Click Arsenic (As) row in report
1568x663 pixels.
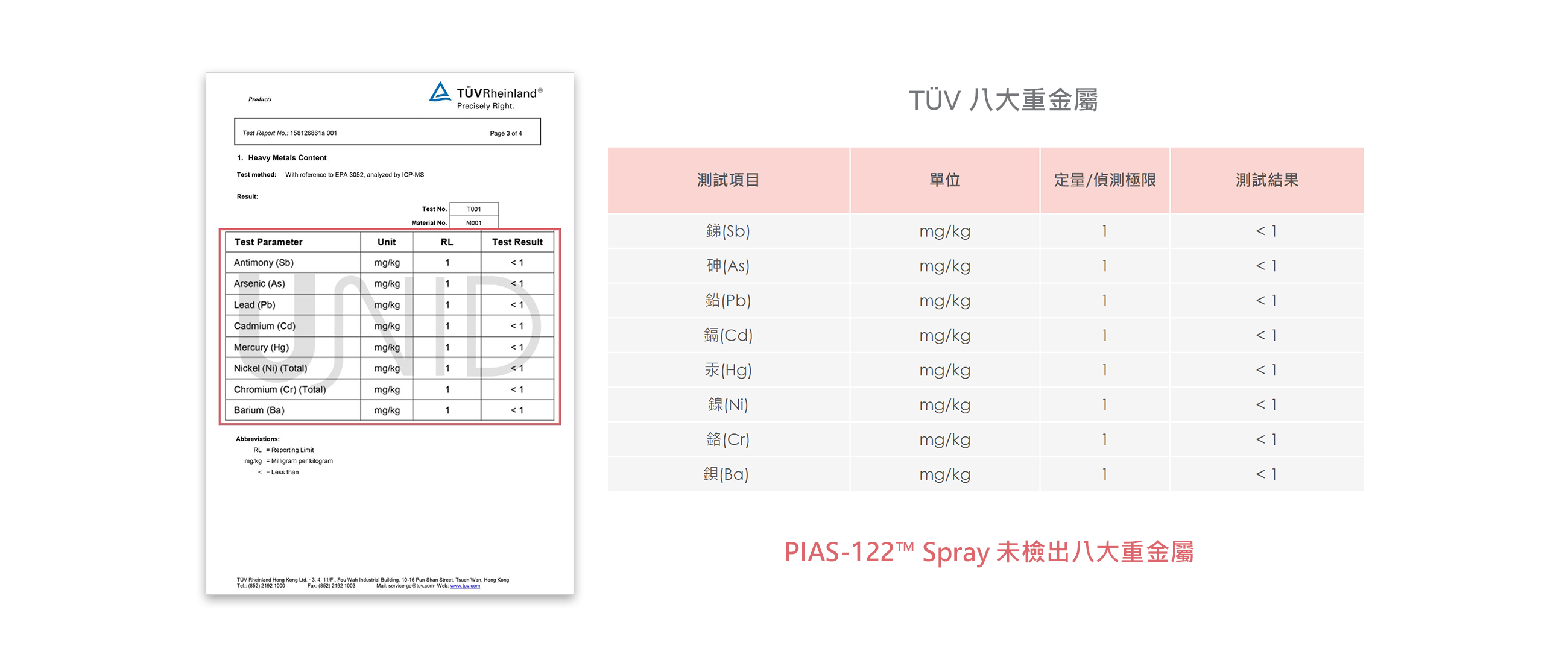pyautogui.click(x=390, y=283)
